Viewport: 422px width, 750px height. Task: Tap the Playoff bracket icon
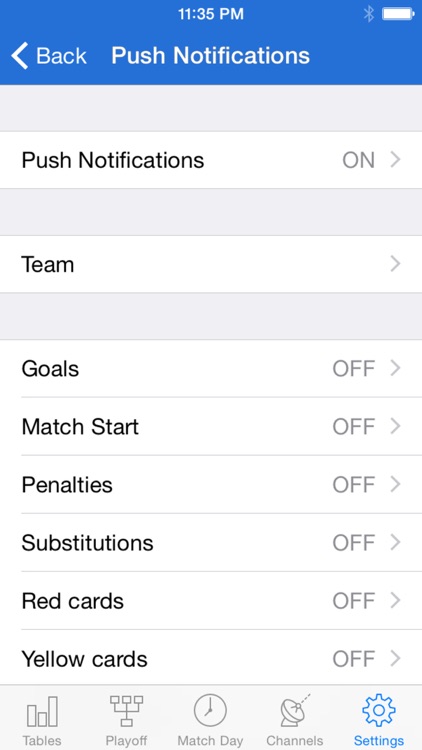tap(126, 711)
